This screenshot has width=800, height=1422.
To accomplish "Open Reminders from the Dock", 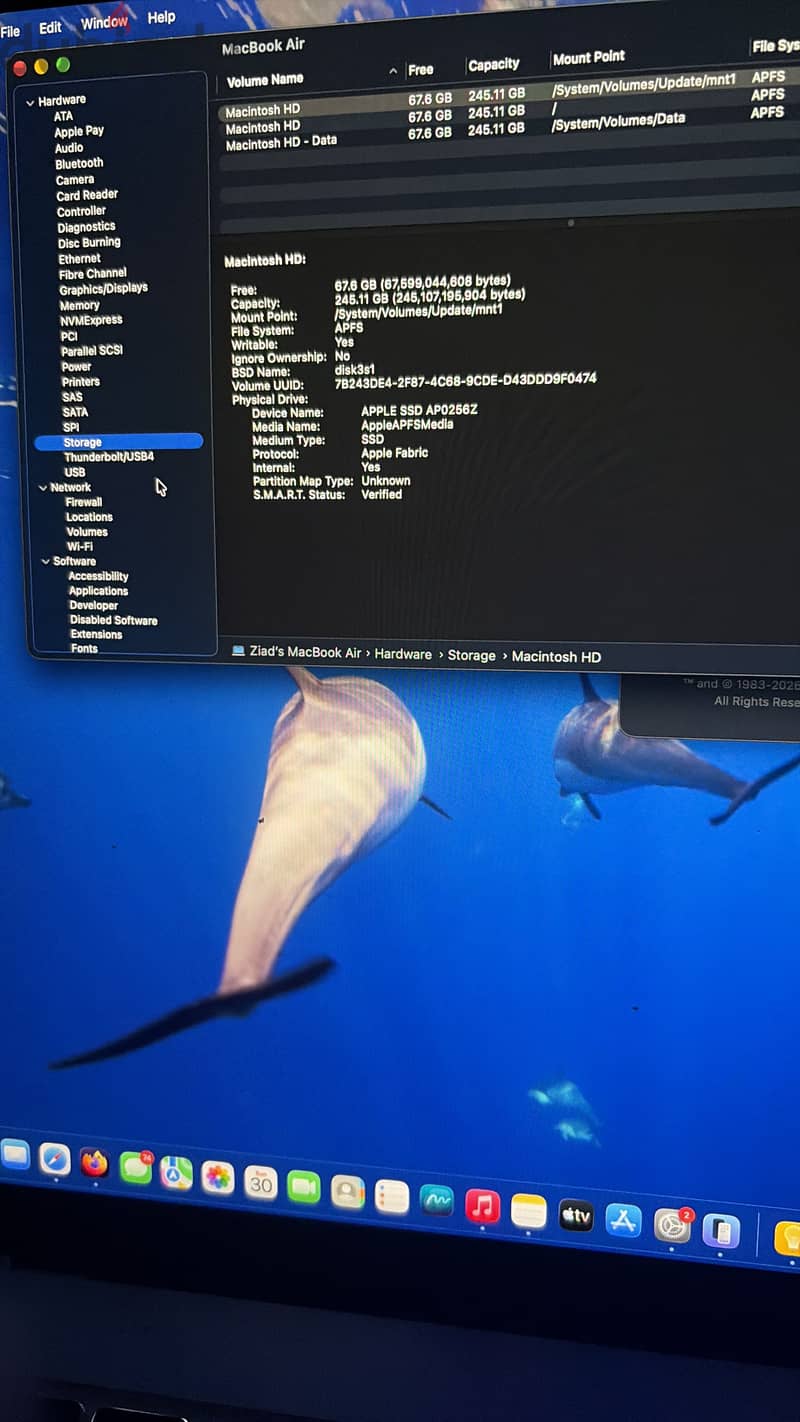I will point(392,1196).
